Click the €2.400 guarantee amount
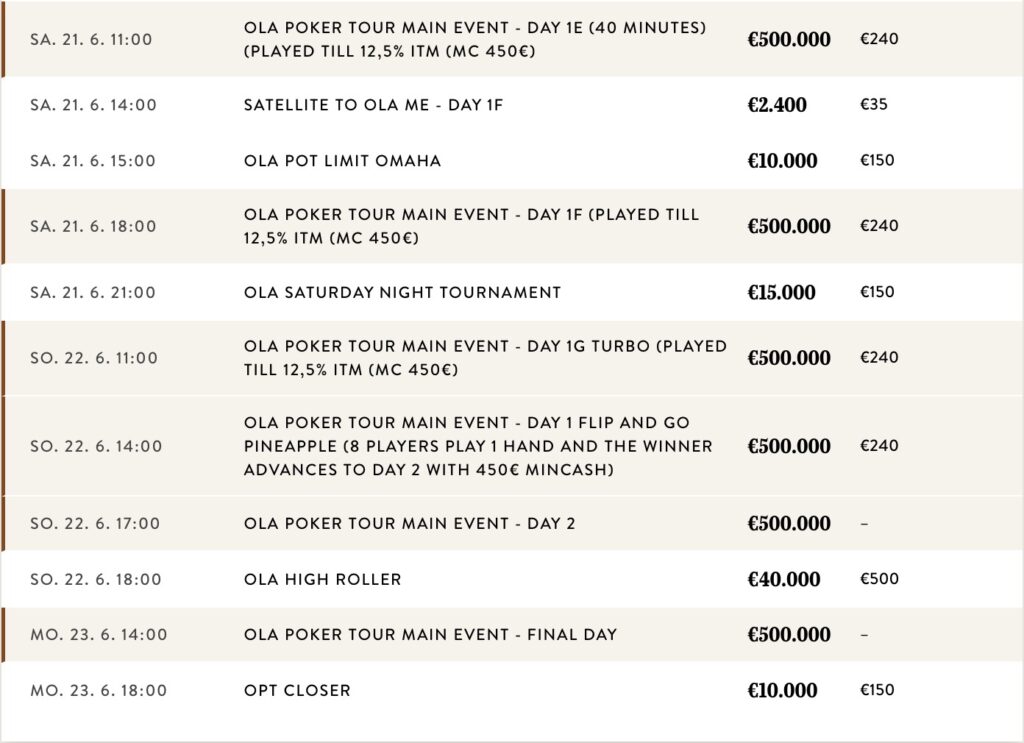The width and height of the screenshot is (1024, 743). [777, 104]
